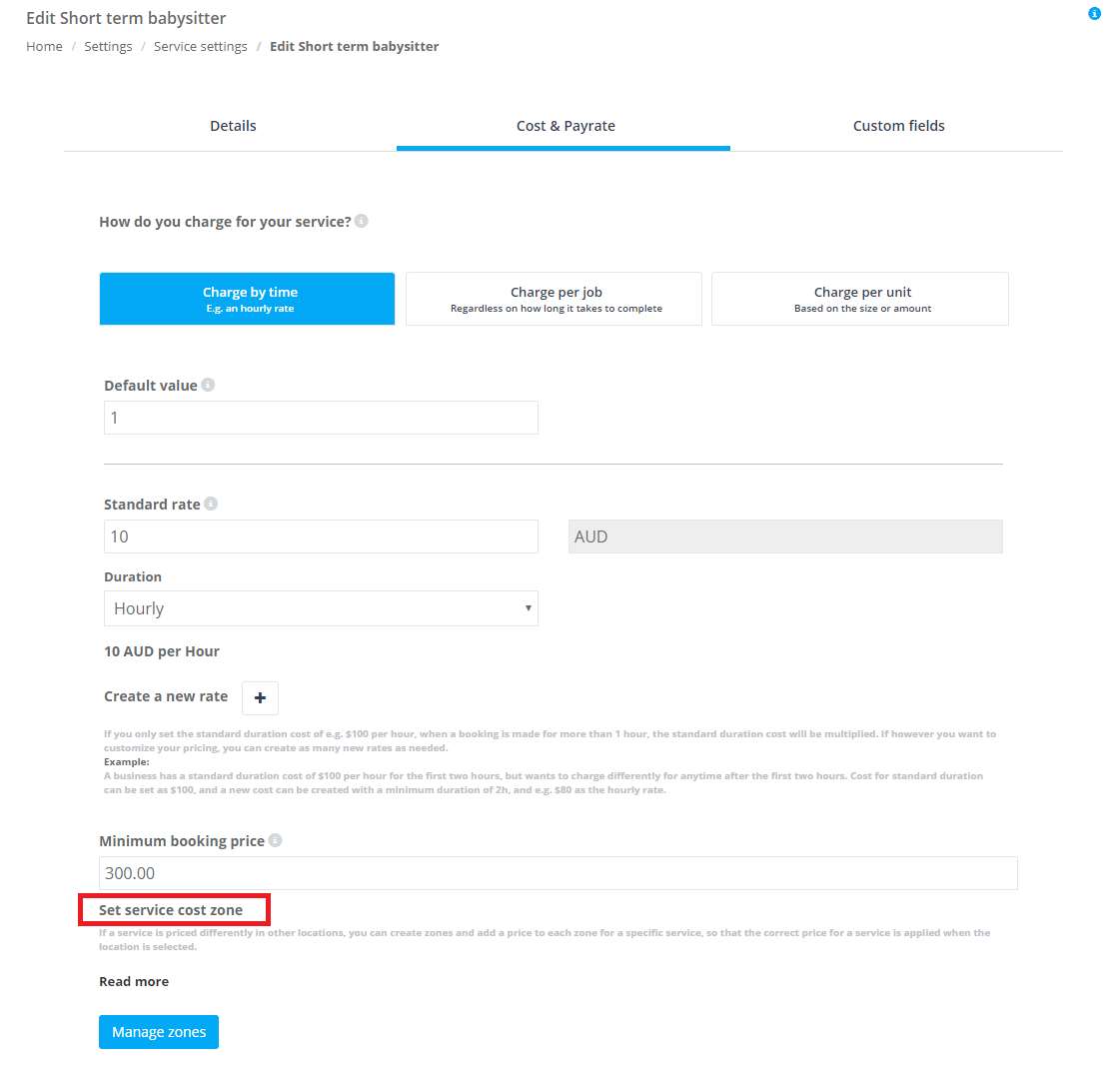Select Charge per unit option
1120x1068 pixels.
(x=860, y=299)
